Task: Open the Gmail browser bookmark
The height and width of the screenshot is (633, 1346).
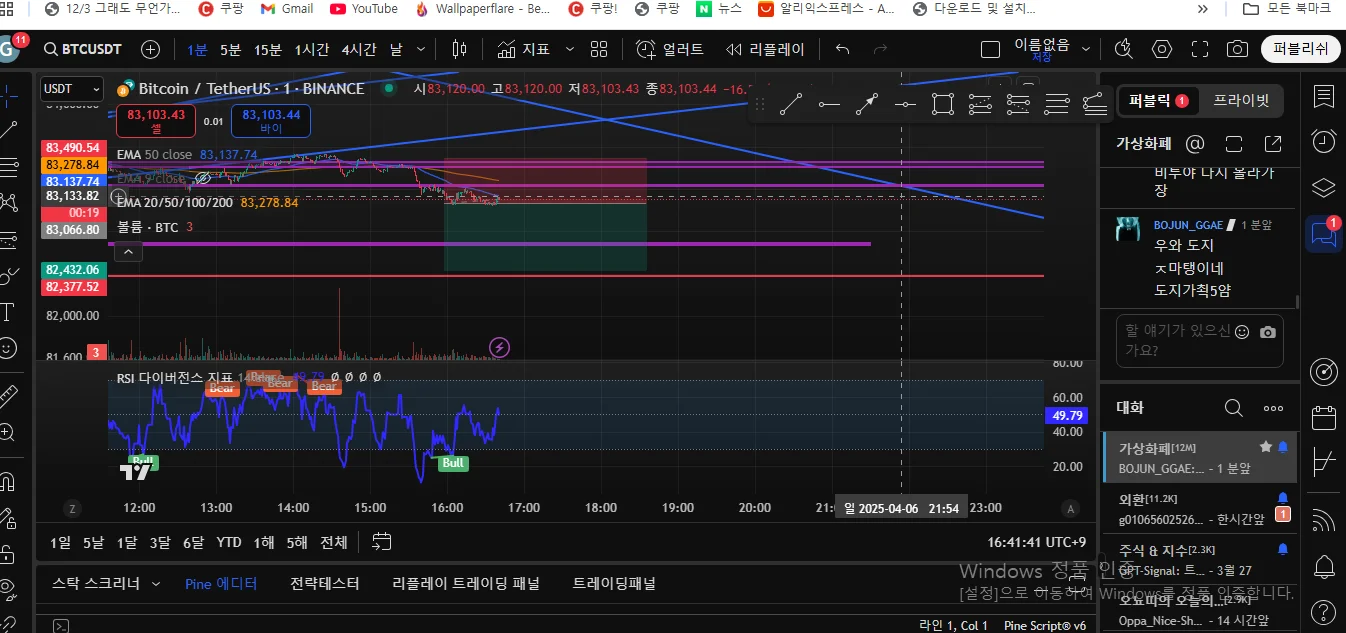Action: coord(286,9)
